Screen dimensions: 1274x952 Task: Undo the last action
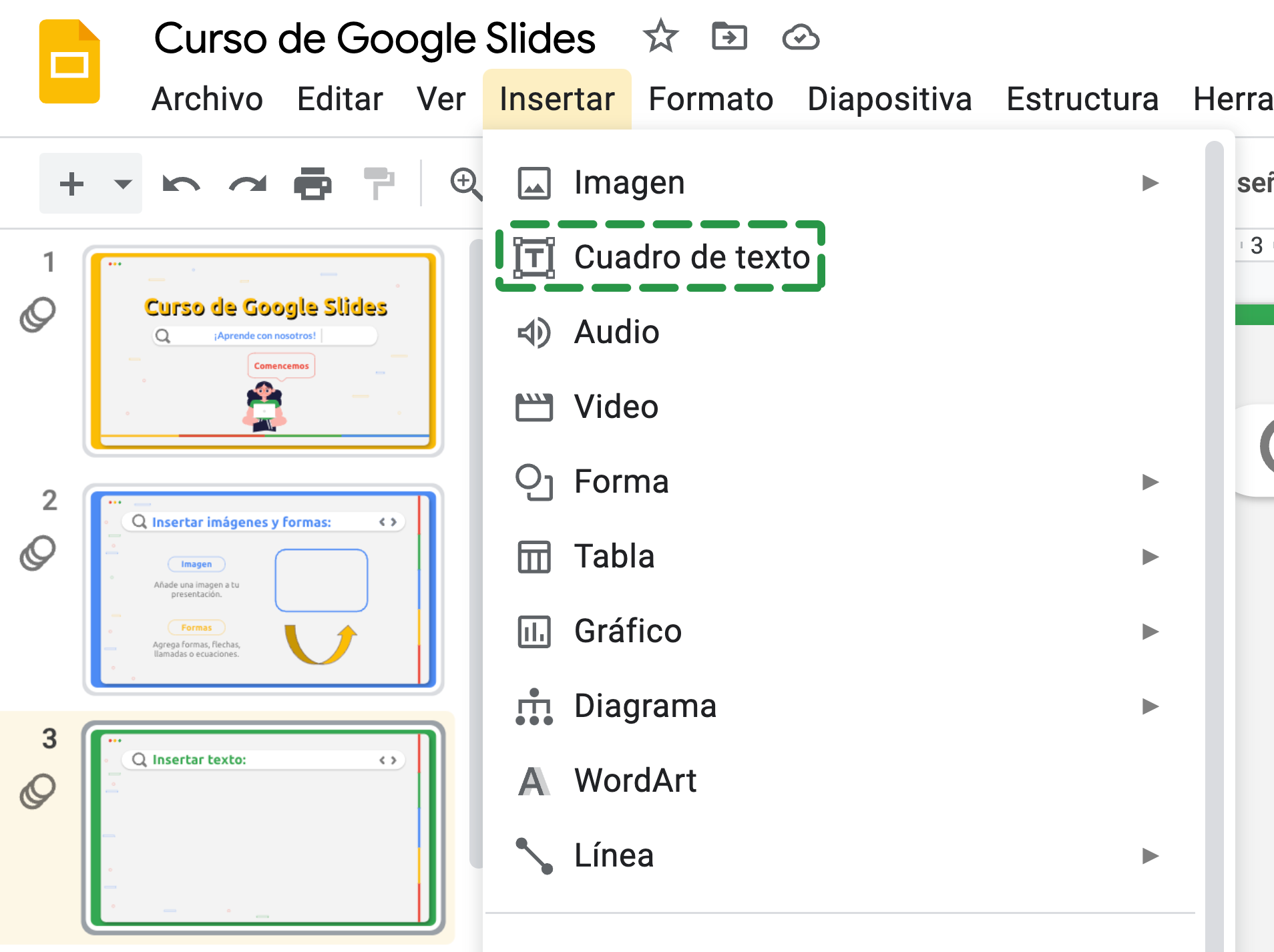181,184
